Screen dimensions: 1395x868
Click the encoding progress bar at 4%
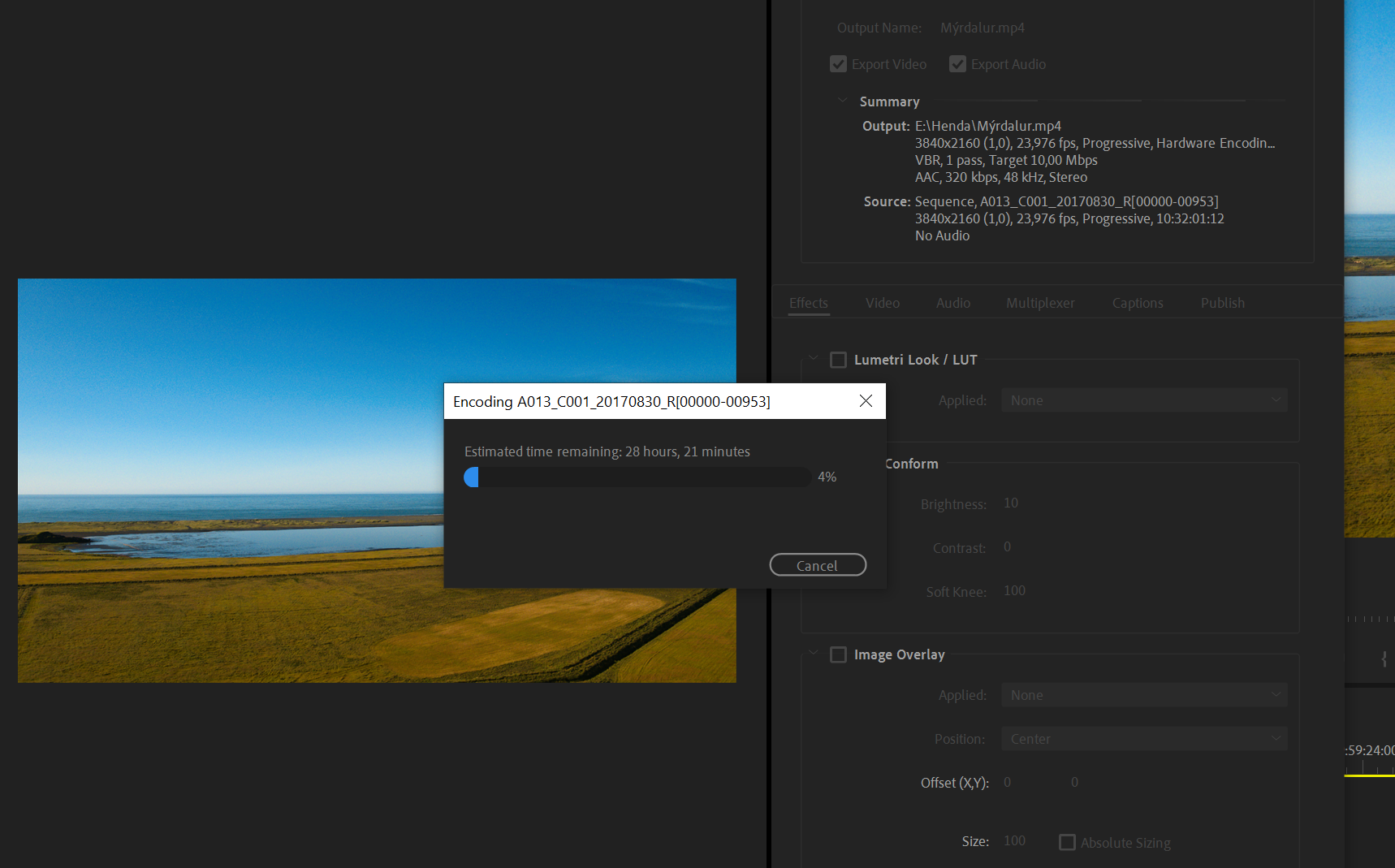tap(637, 477)
